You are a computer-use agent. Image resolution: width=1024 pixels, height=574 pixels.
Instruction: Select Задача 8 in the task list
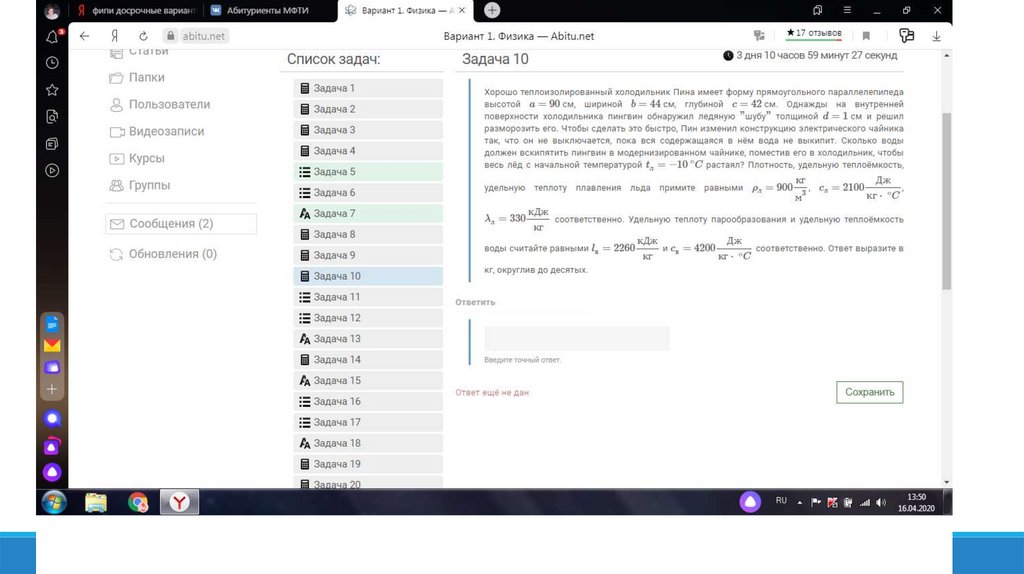click(368, 234)
